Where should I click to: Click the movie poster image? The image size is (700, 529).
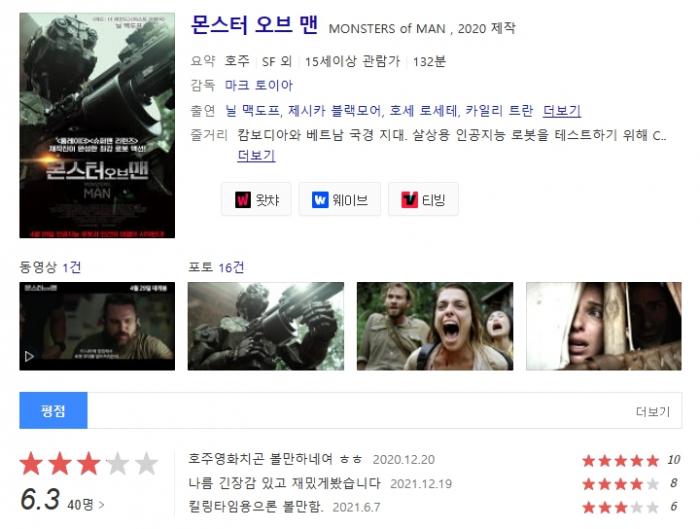(x=97, y=125)
